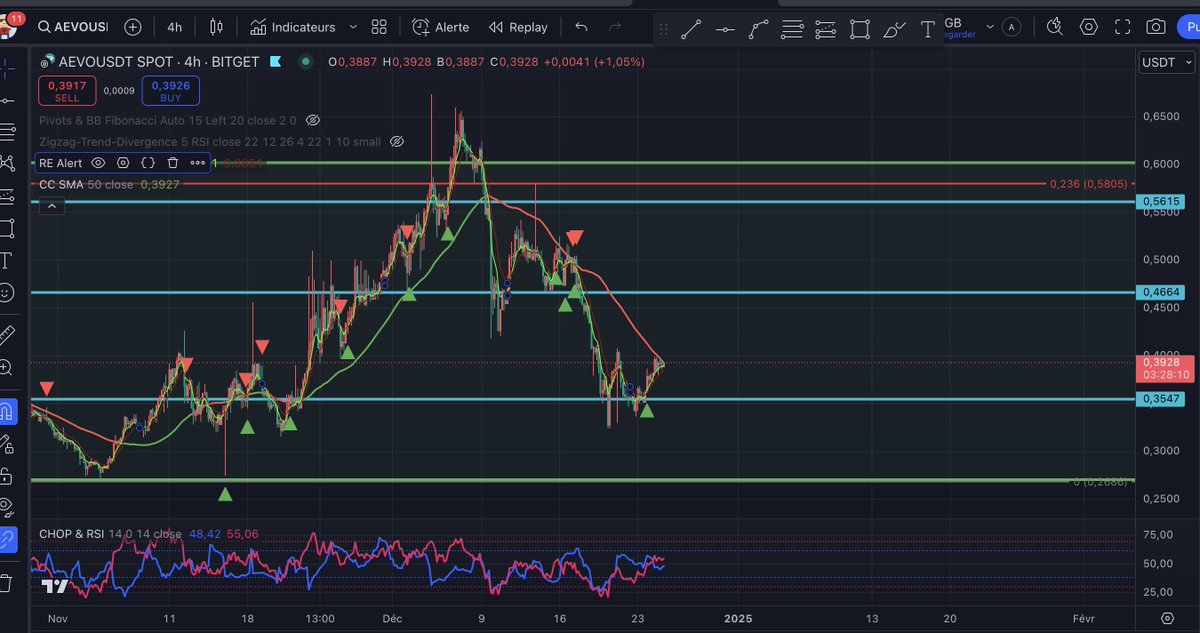This screenshot has height=633, width=1200.
Task: Open the AEVOUS symbol search
Action: pyautogui.click(x=73, y=27)
